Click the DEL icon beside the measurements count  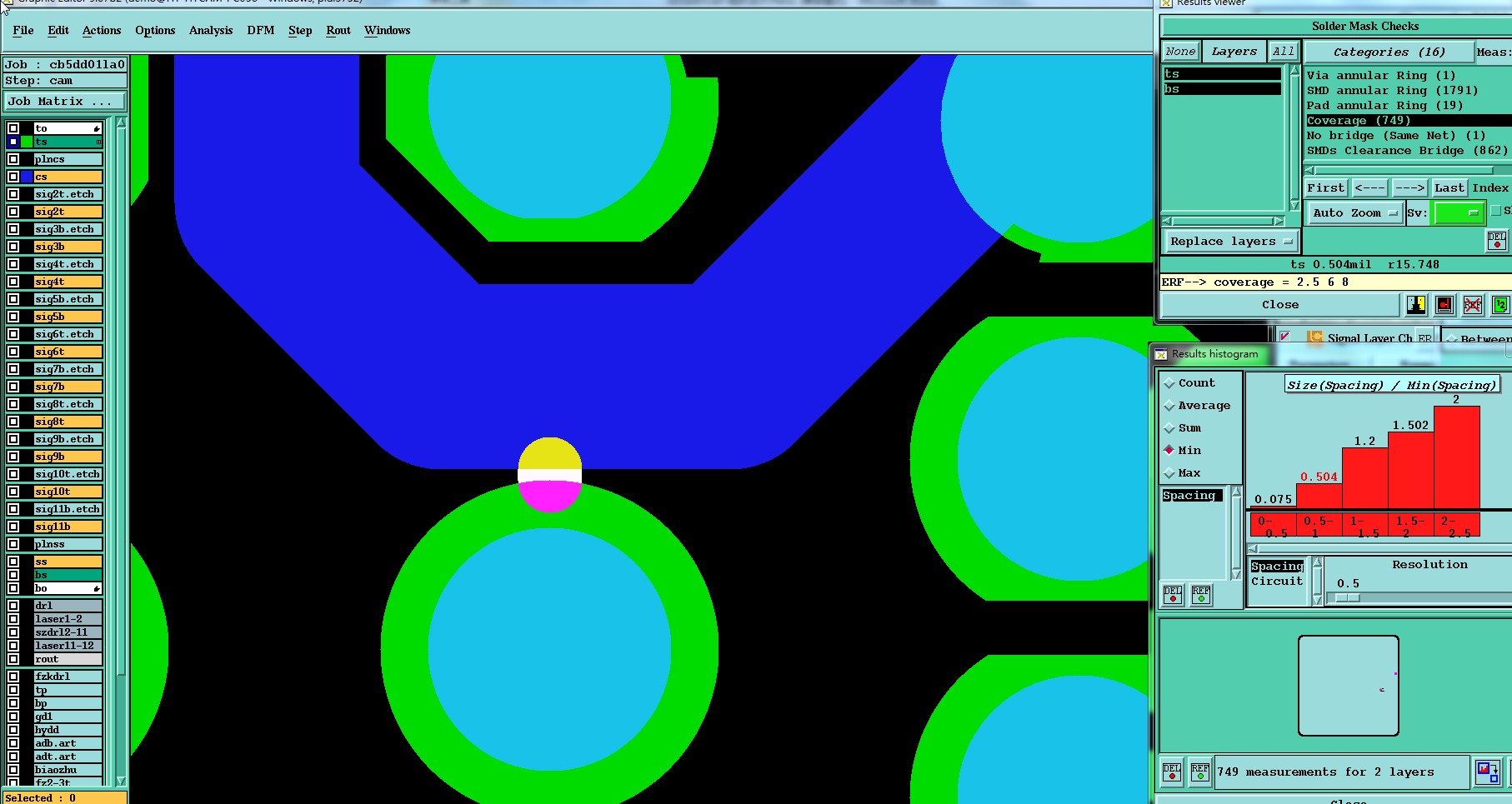[x=1172, y=772]
